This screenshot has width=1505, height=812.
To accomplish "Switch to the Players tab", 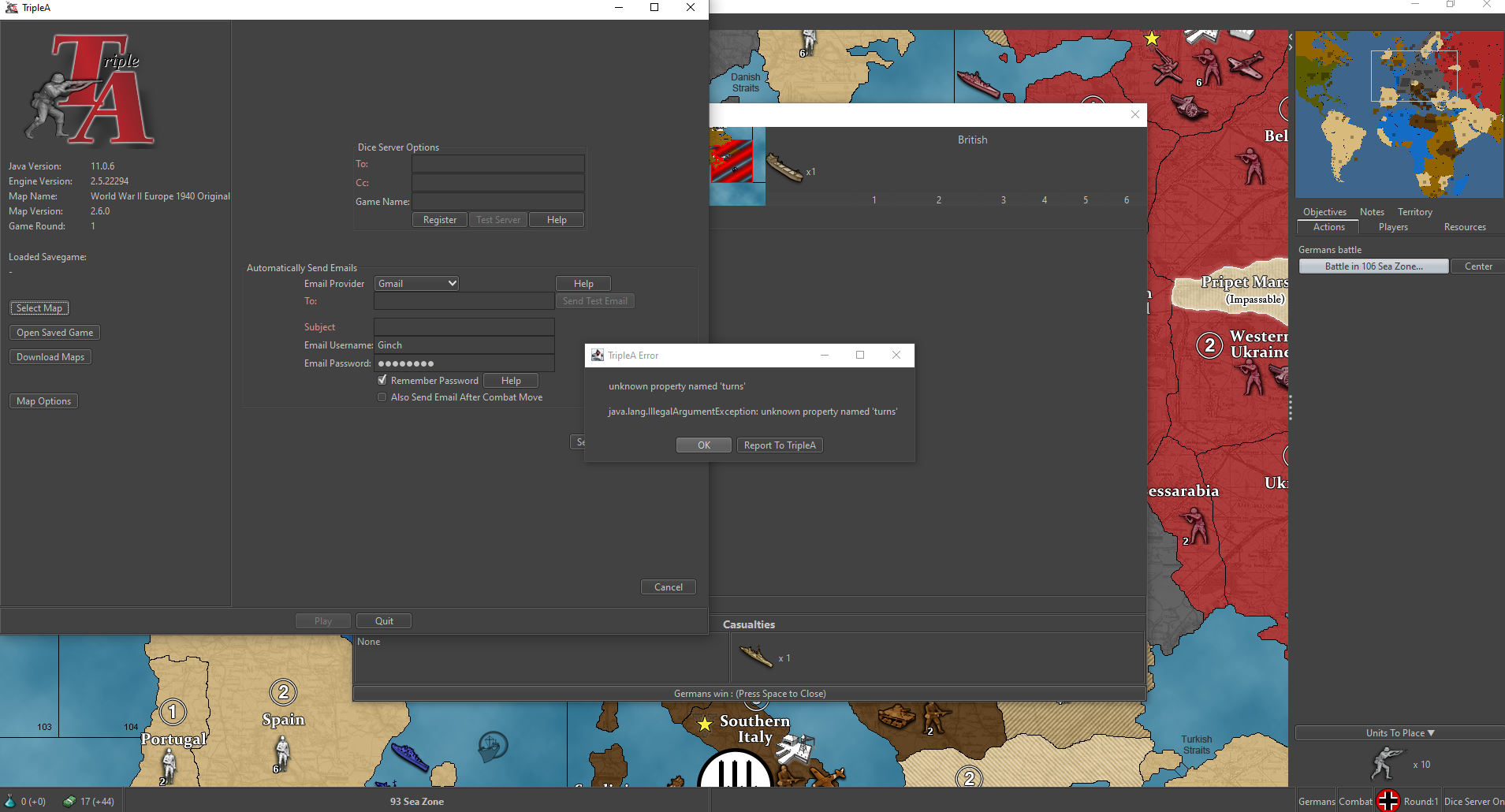I will click(x=1393, y=227).
